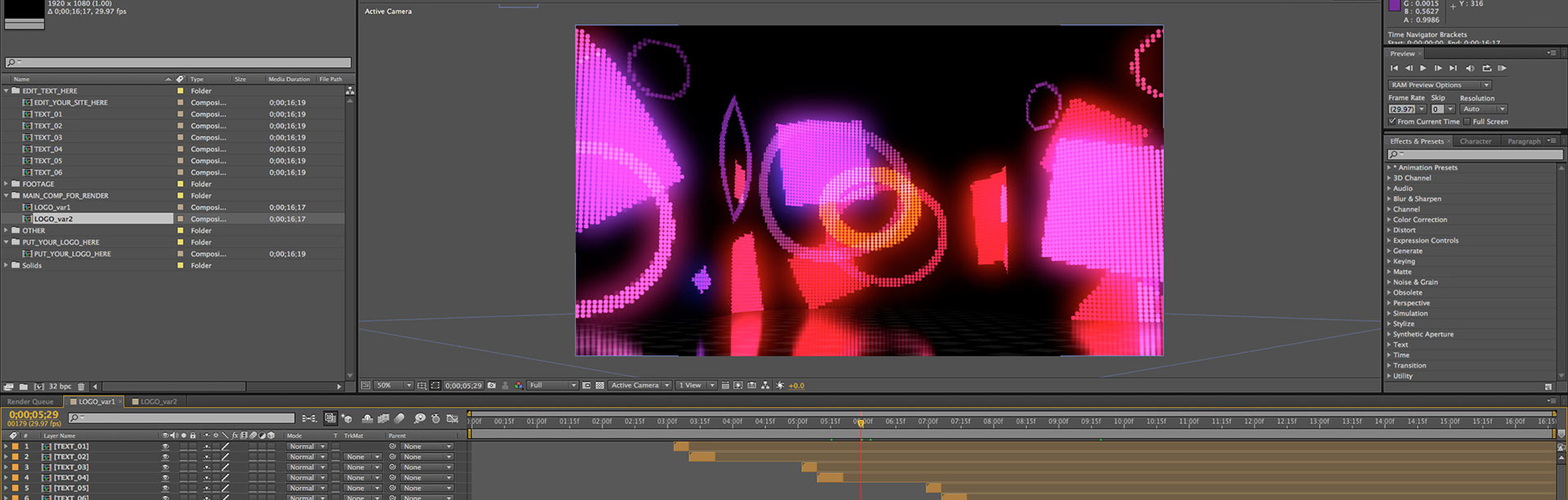The image size is (1568, 500).
Task: Mute audio in the Preview panel
Action: tap(1470, 69)
